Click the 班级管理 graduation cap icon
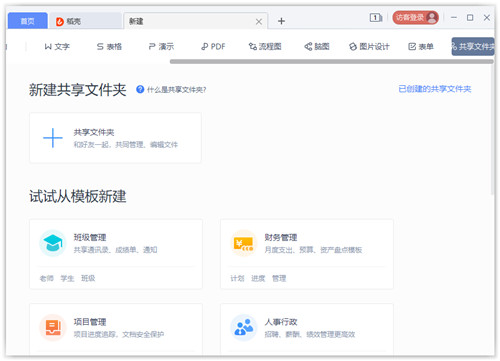 [53, 243]
